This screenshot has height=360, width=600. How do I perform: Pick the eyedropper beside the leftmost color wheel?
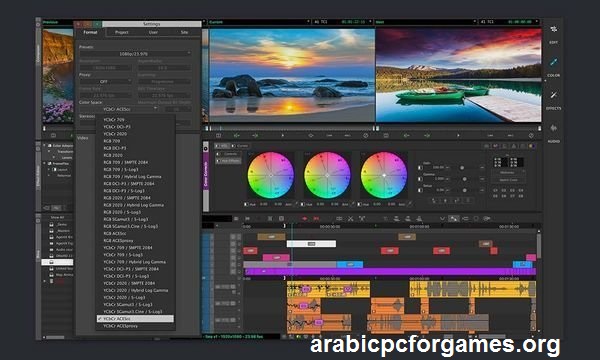point(297,204)
